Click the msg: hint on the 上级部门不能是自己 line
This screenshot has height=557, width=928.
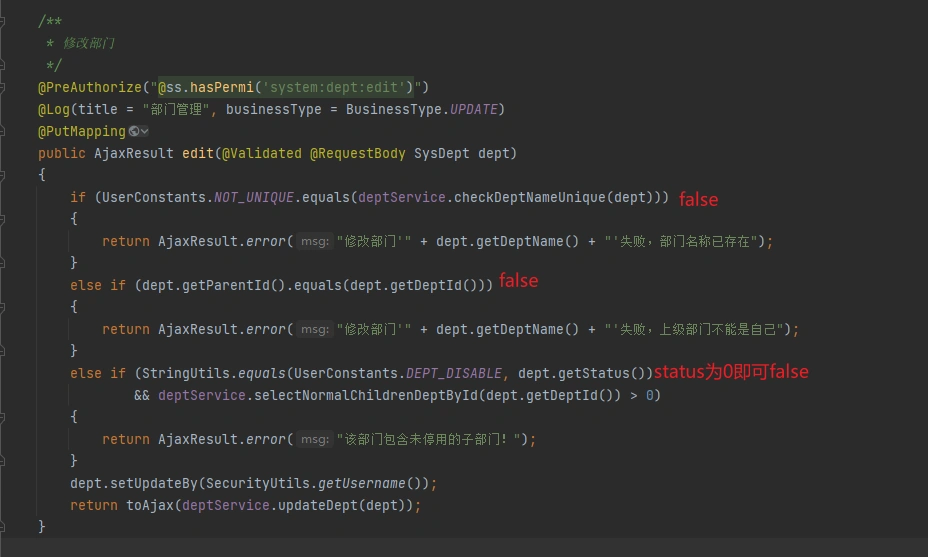point(315,329)
